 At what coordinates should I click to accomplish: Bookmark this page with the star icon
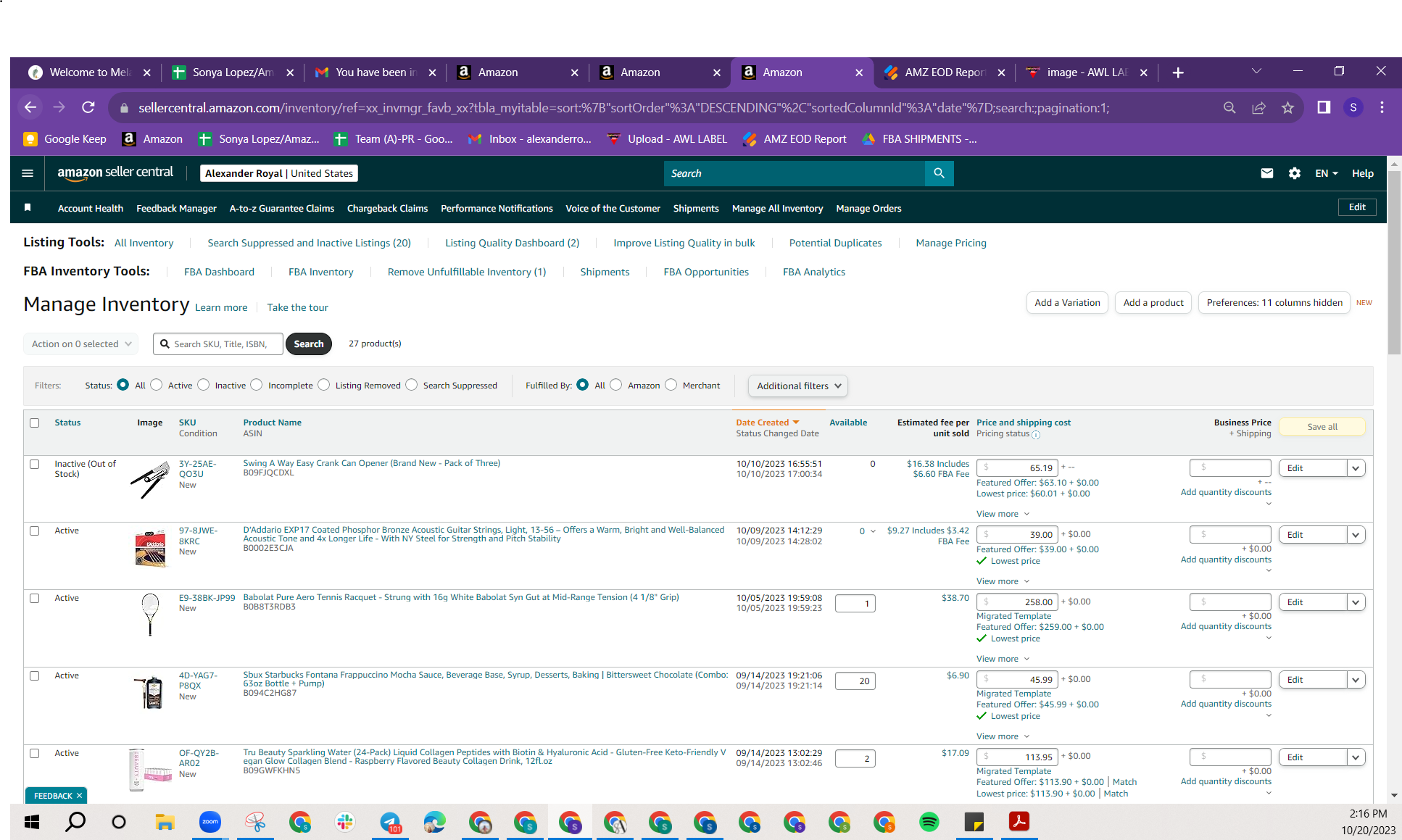click(x=1287, y=107)
